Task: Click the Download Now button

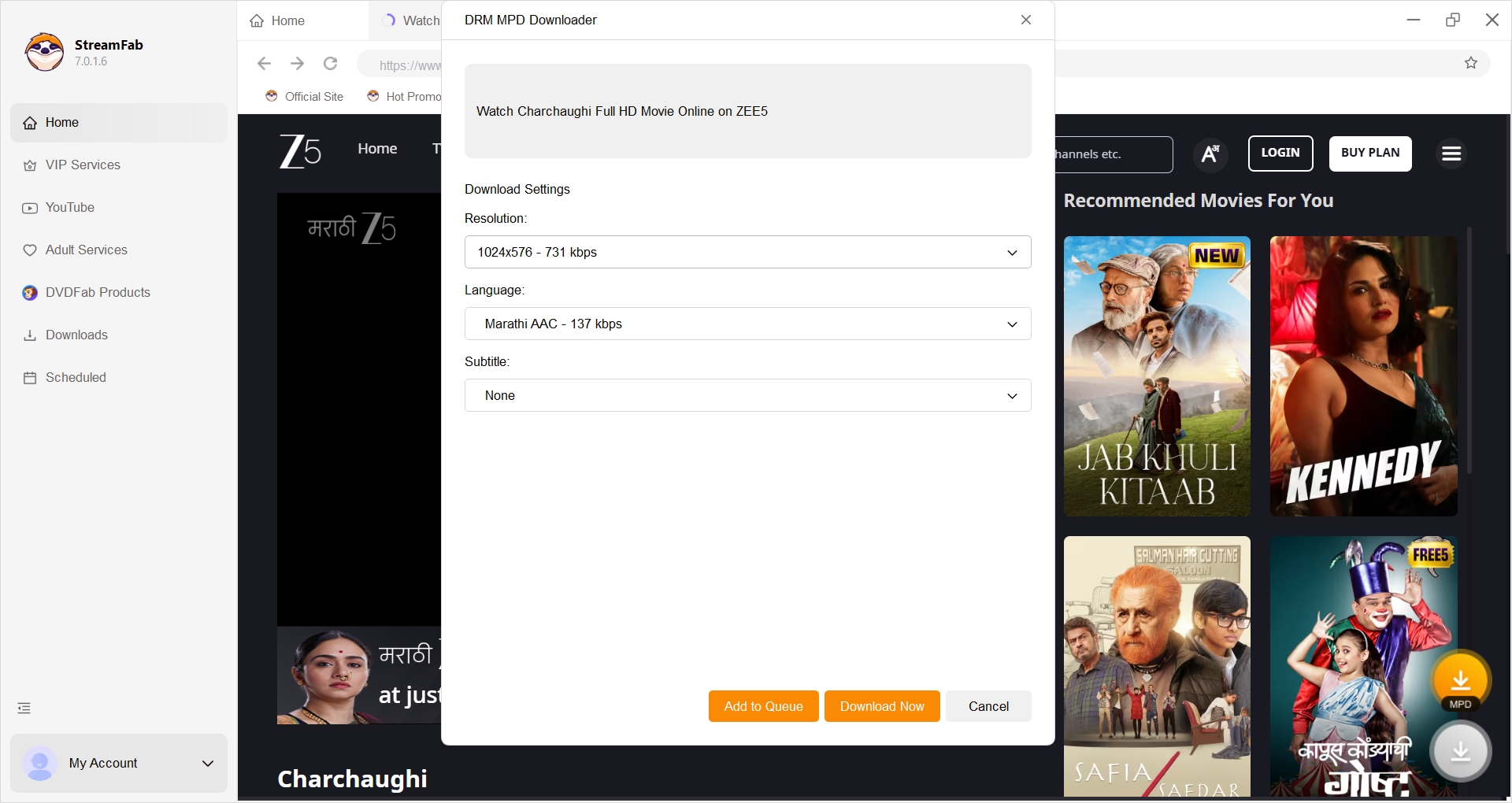Action: click(x=881, y=705)
